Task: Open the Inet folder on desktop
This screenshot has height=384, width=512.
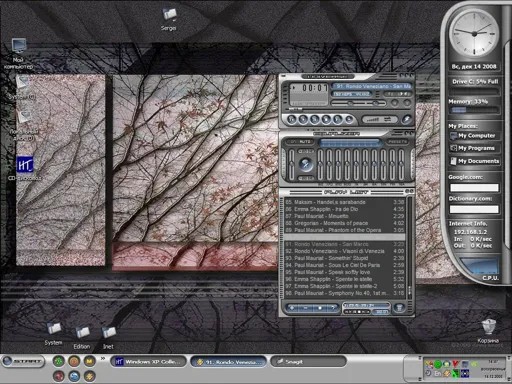Action: 108,337
